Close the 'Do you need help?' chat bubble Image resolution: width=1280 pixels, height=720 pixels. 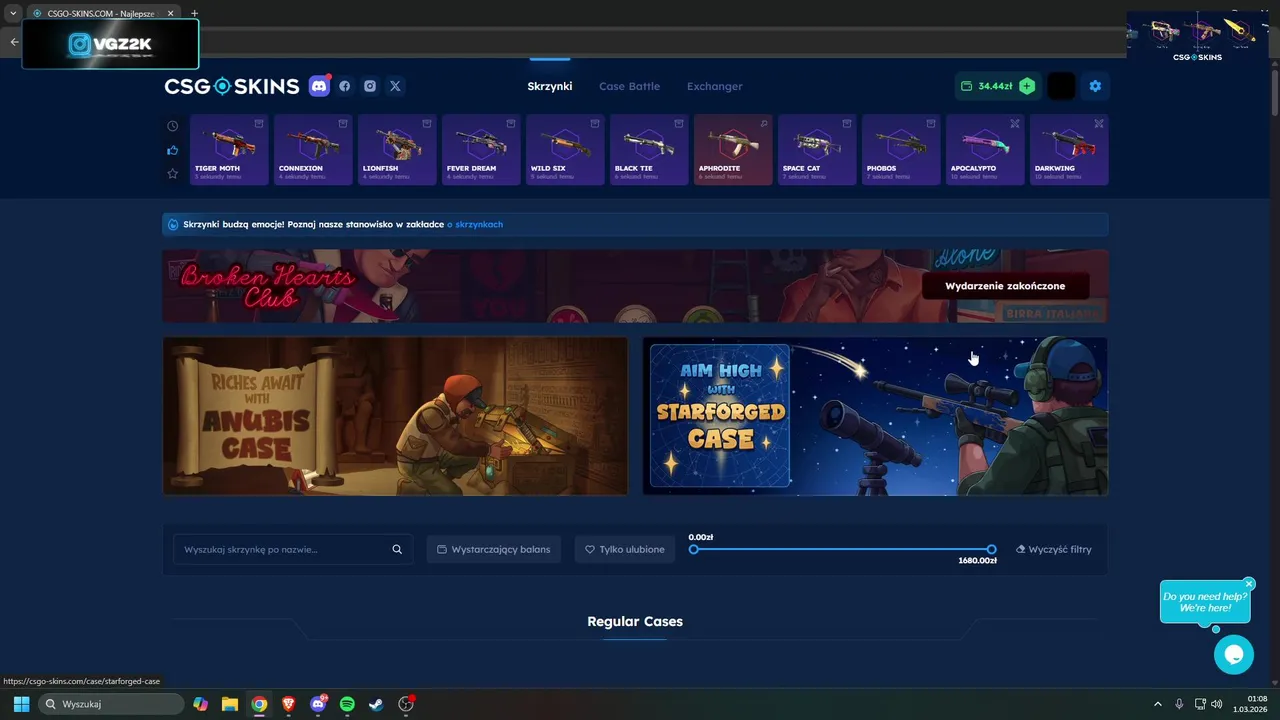tap(1249, 583)
